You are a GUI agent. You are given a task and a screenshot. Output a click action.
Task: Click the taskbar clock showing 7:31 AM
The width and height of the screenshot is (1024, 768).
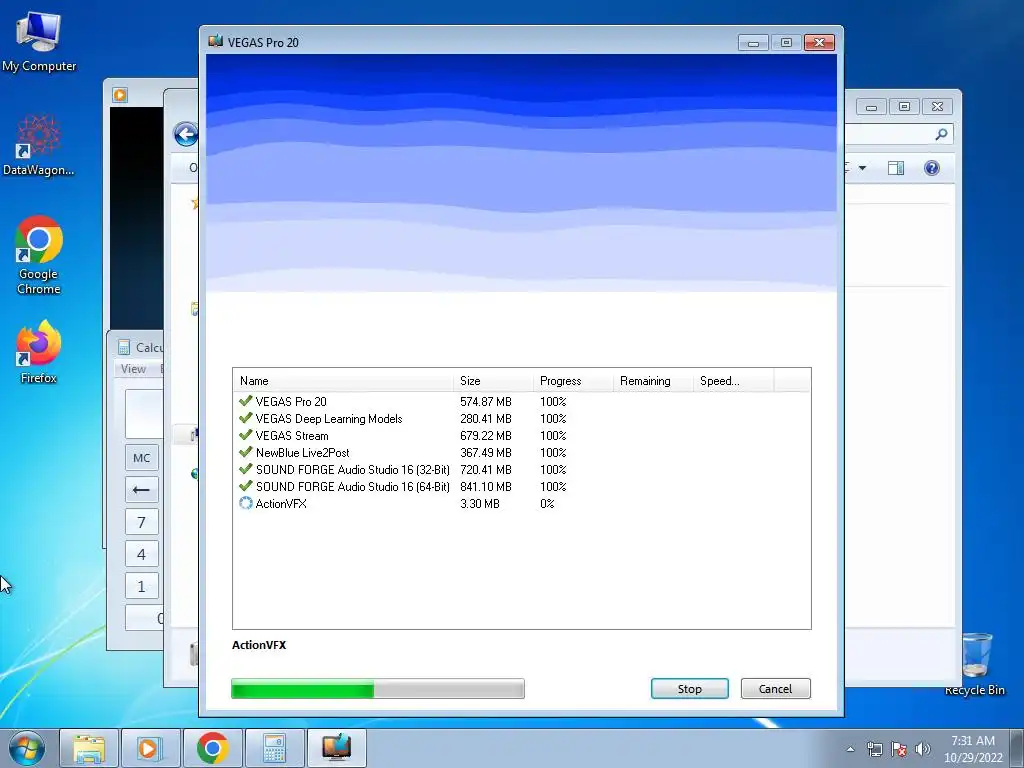973,749
